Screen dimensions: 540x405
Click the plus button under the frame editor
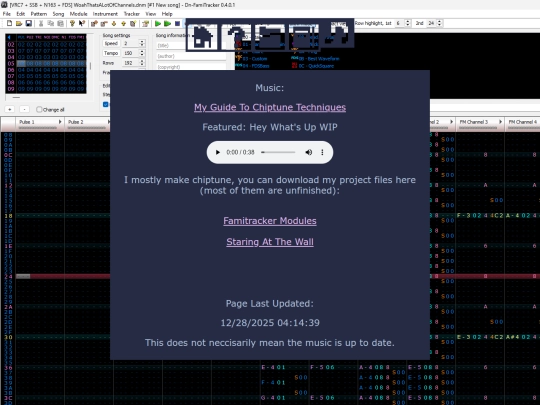[10, 109]
